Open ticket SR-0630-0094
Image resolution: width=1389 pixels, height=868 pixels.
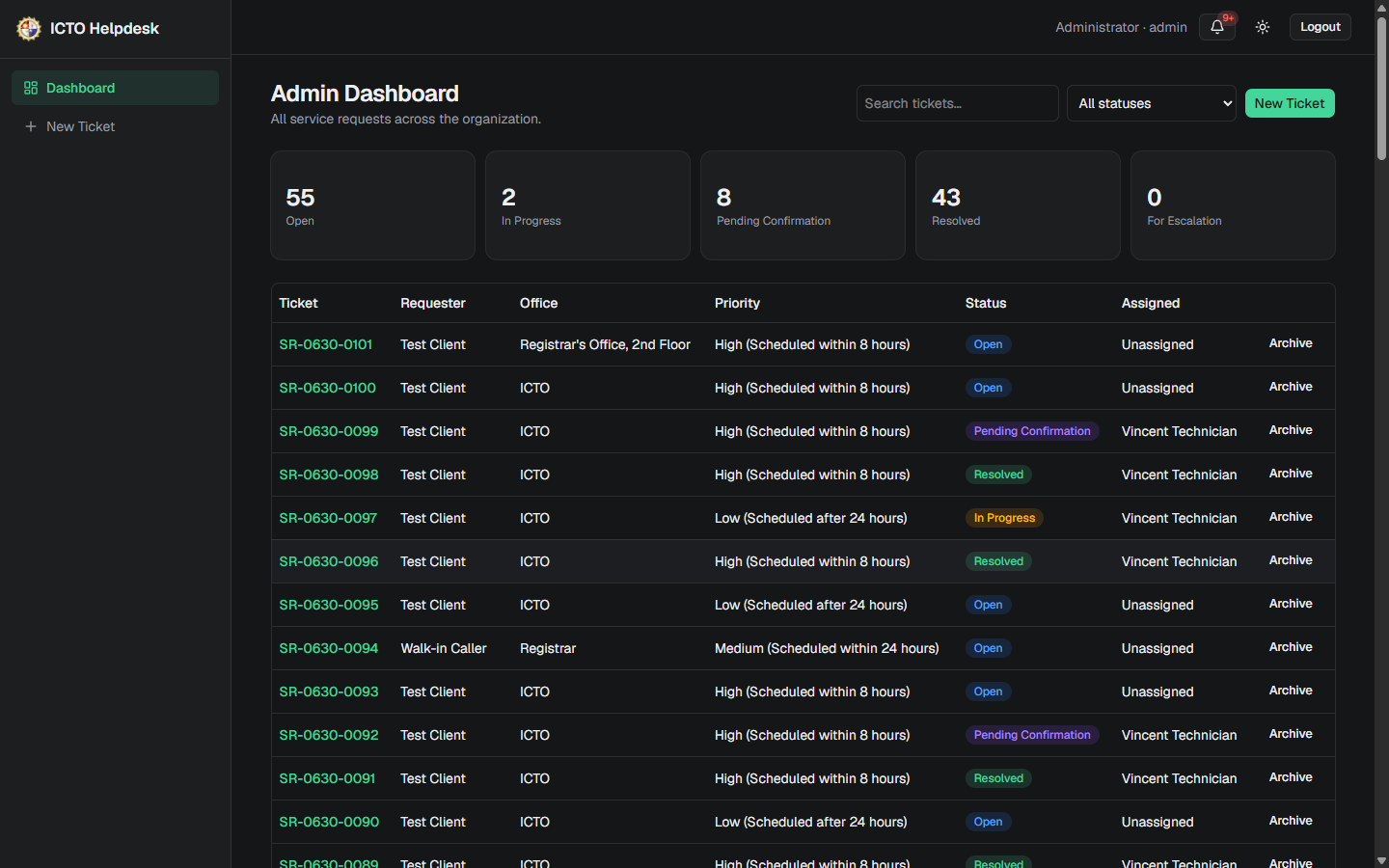click(x=328, y=648)
